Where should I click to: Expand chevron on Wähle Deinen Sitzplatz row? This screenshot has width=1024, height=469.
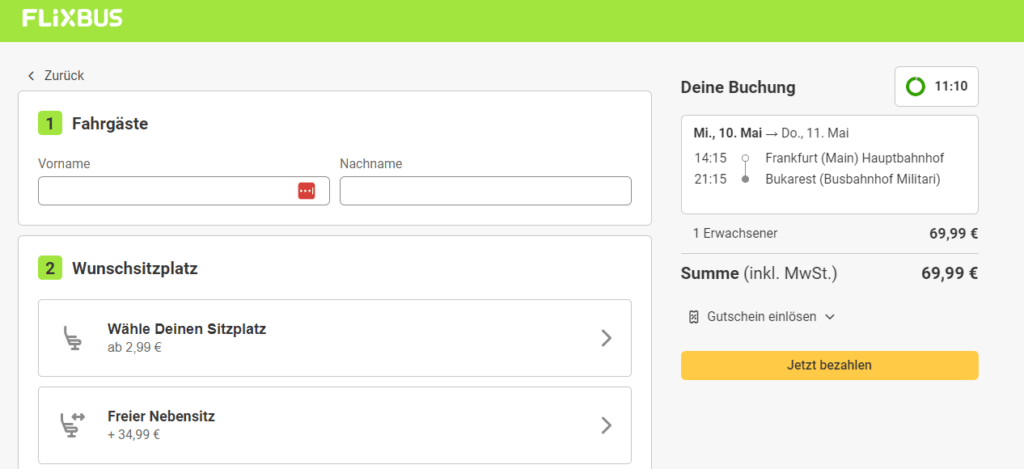coord(606,338)
